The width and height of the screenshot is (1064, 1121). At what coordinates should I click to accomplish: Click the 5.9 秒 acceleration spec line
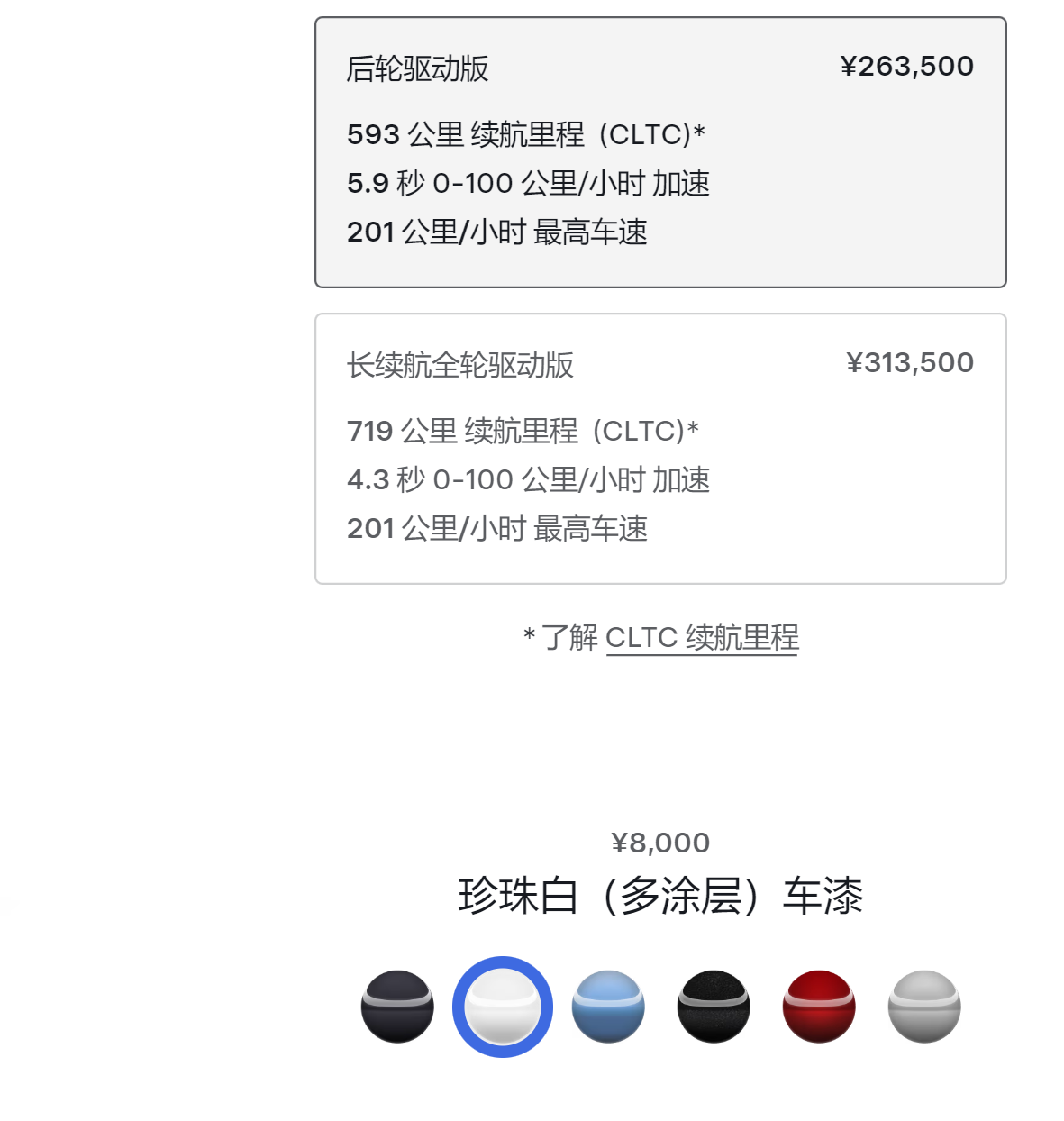529,183
